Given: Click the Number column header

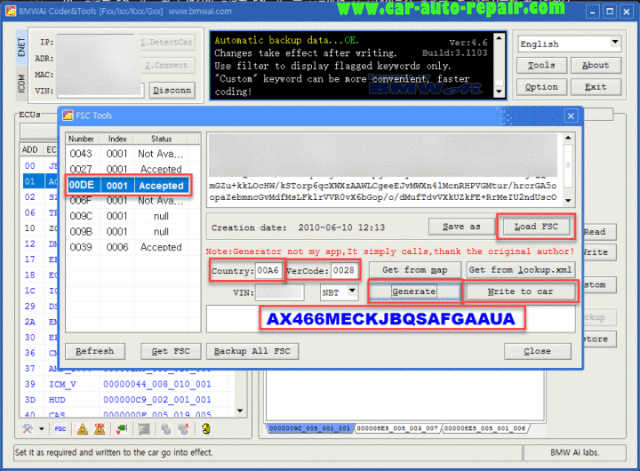Looking at the screenshot, I should [x=81, y=139].
